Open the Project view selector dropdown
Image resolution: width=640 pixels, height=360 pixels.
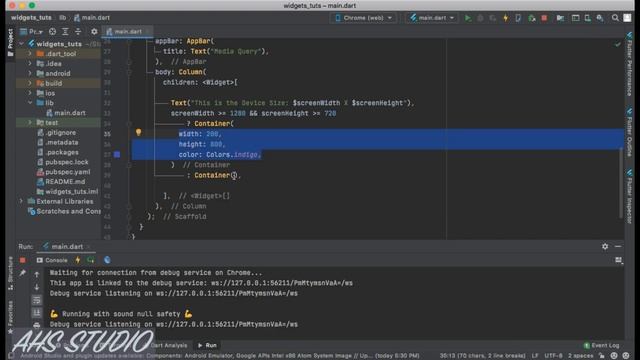point(31,31)
